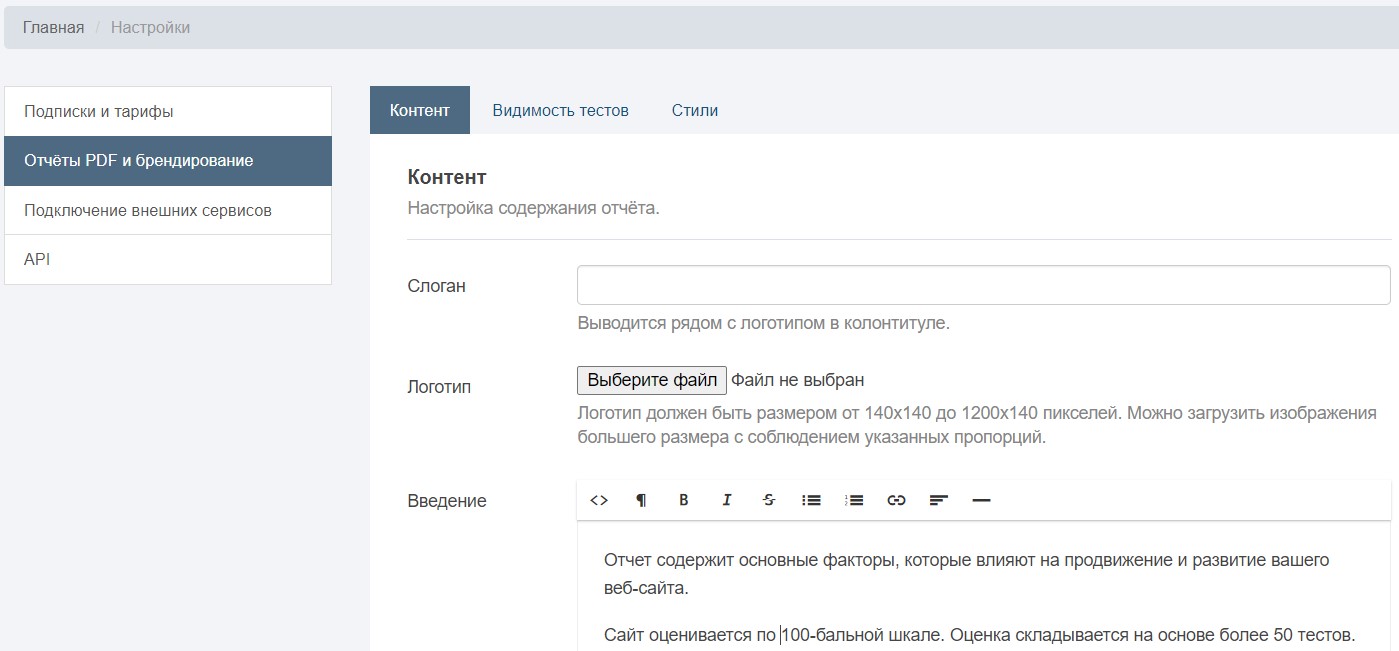Apply bold formatting in the editor
The image size is (1399, 651).
tap(684, 500)
